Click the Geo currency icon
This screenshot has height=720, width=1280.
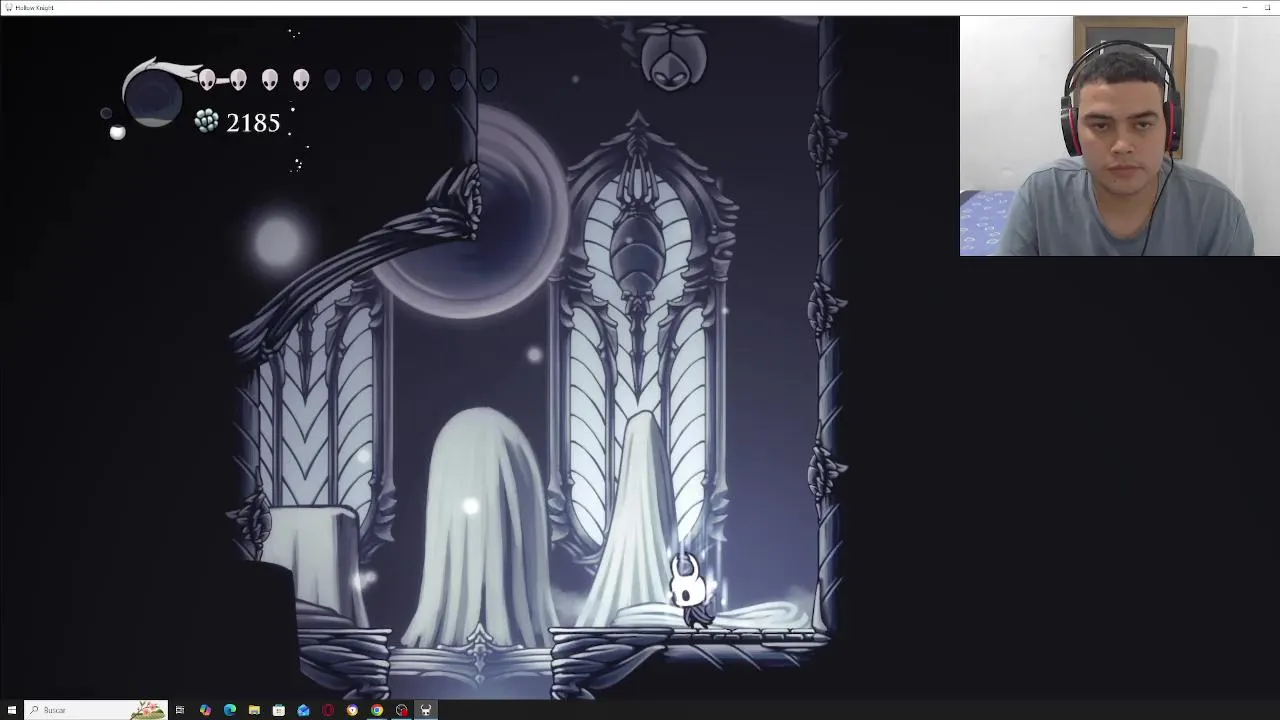tap(206, 122)
